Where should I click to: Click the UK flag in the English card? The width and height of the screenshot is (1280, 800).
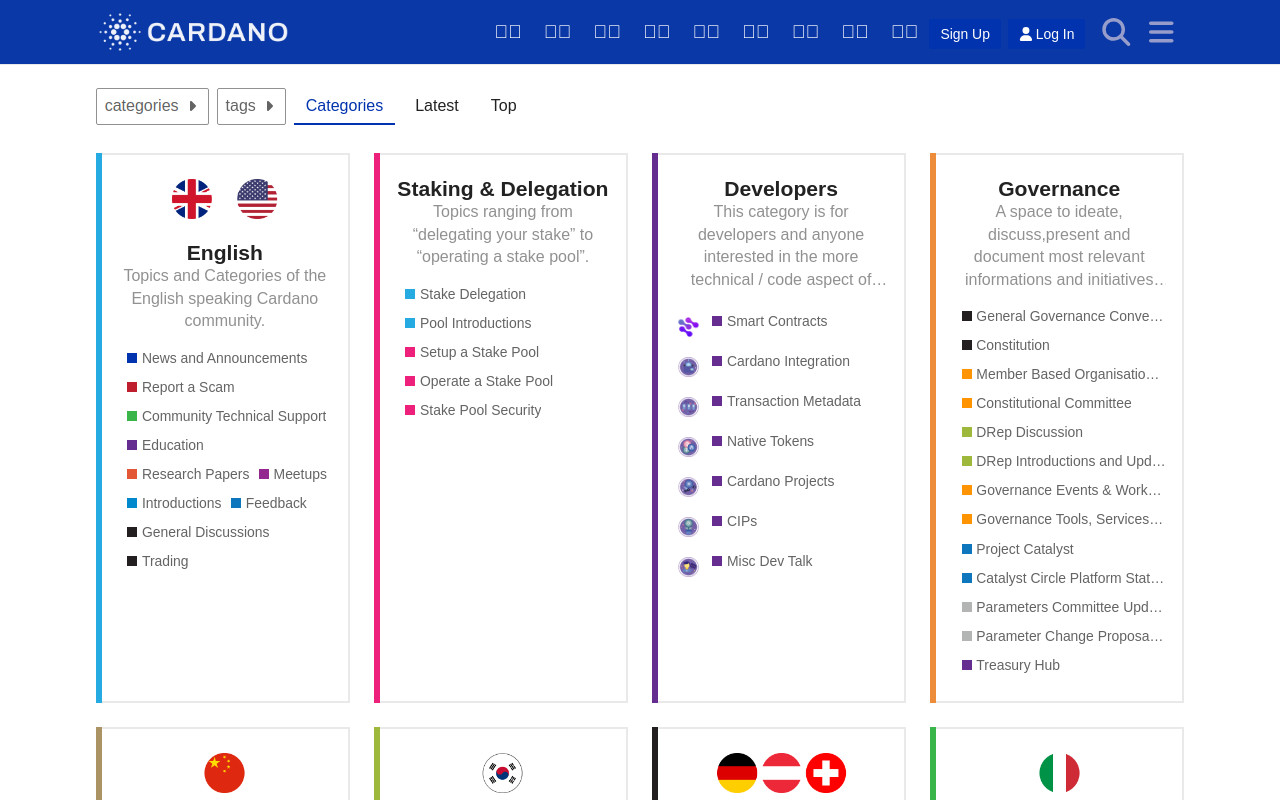point(192,199)
